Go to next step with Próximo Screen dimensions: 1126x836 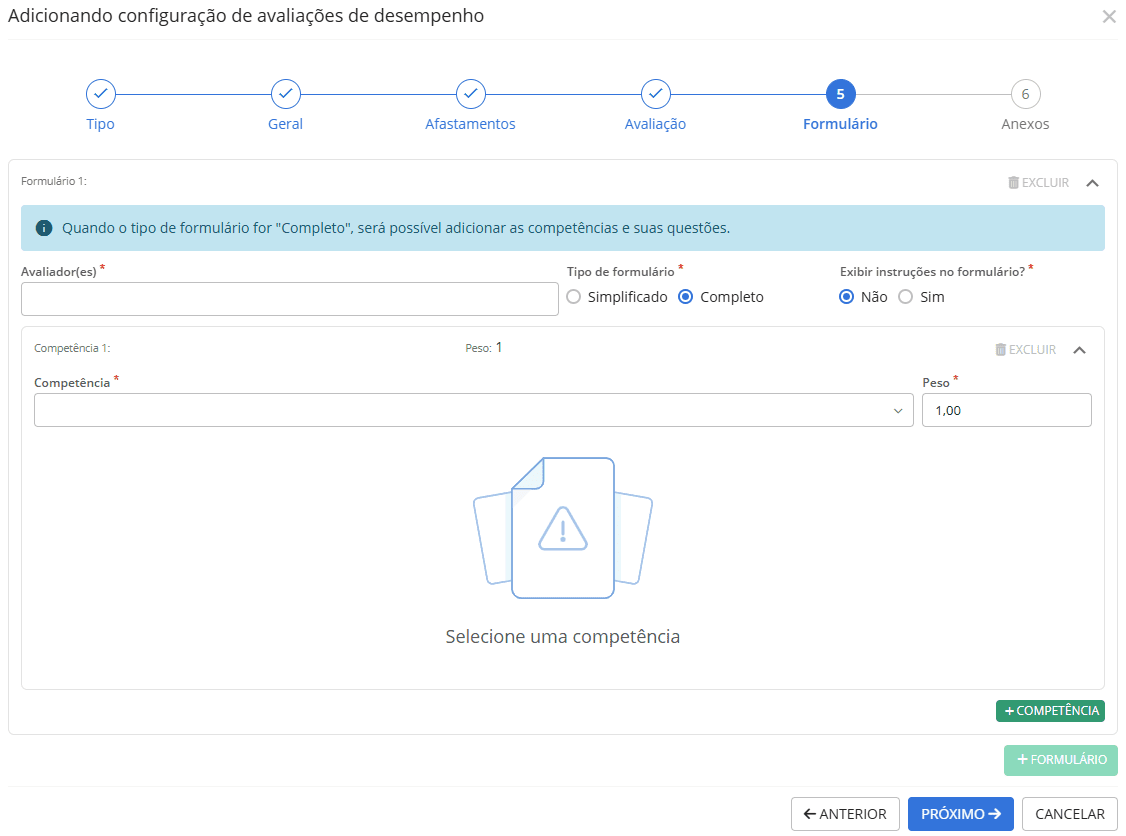[x=960, y=814]
